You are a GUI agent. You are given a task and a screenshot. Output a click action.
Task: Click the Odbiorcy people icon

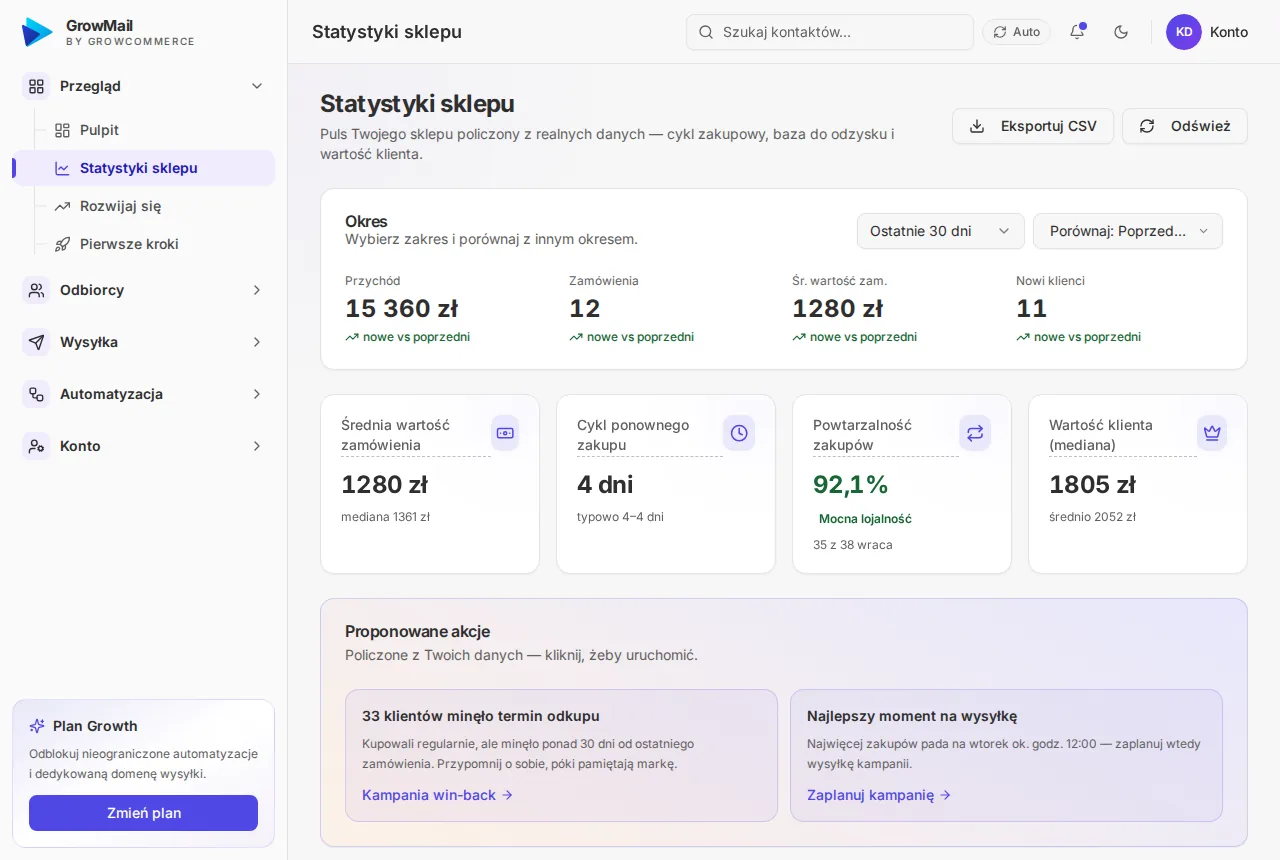coord(36,290)
